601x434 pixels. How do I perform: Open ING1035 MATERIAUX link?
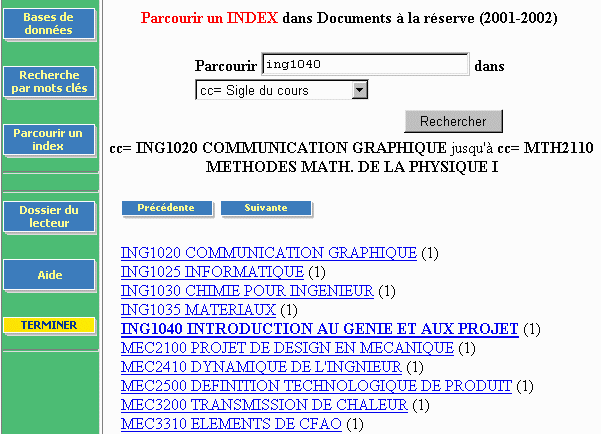click(x=198, y=310)
